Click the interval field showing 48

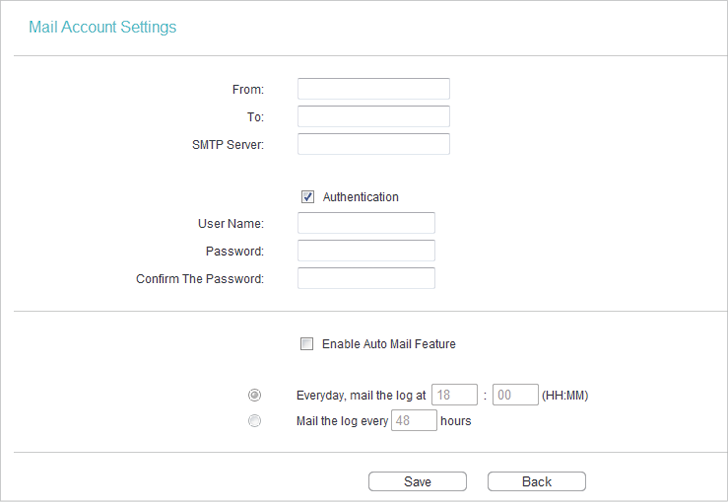tap(414, 420)
